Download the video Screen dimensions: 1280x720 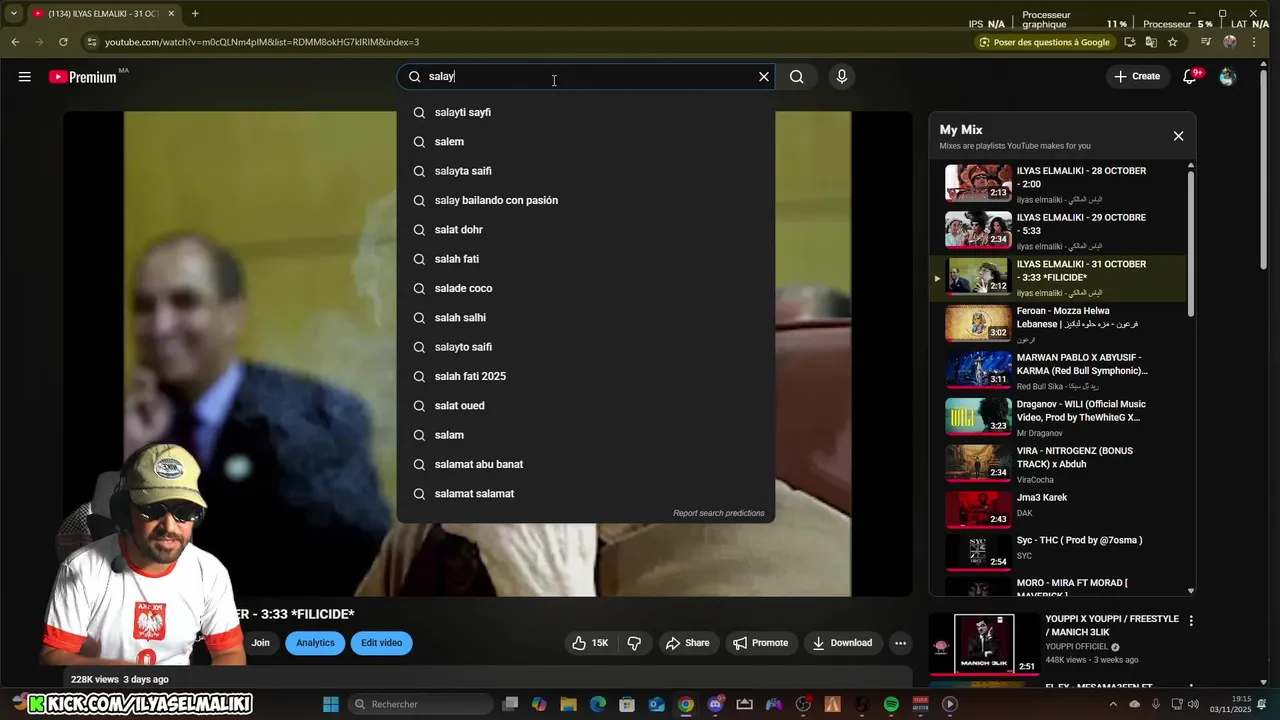[x=843, y=643]
